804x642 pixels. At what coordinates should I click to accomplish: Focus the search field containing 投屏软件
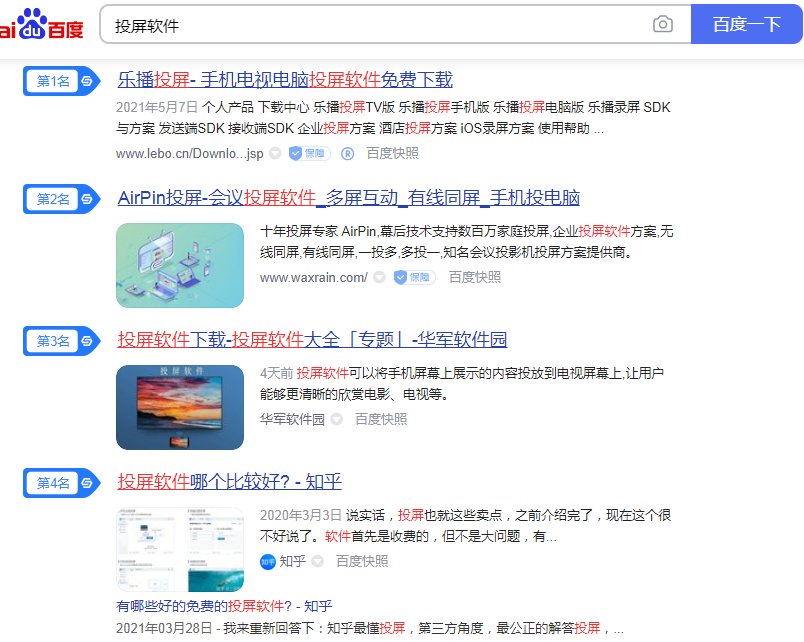coord(374,25)
